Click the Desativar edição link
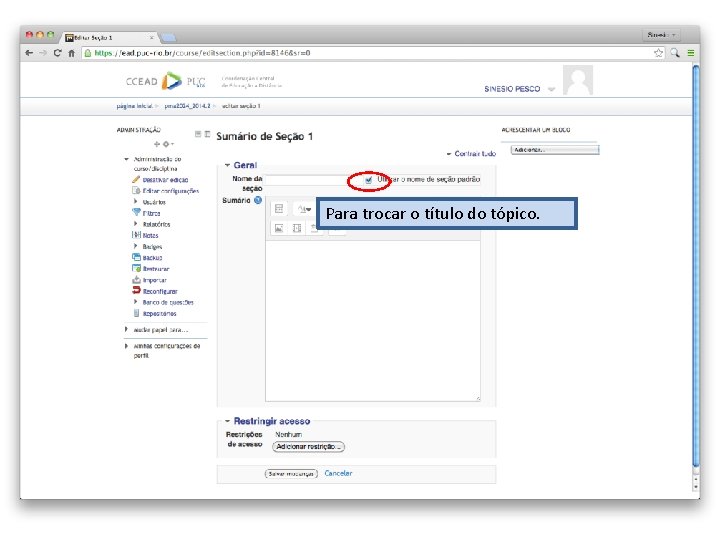720x540 pixels. point(165,180)
